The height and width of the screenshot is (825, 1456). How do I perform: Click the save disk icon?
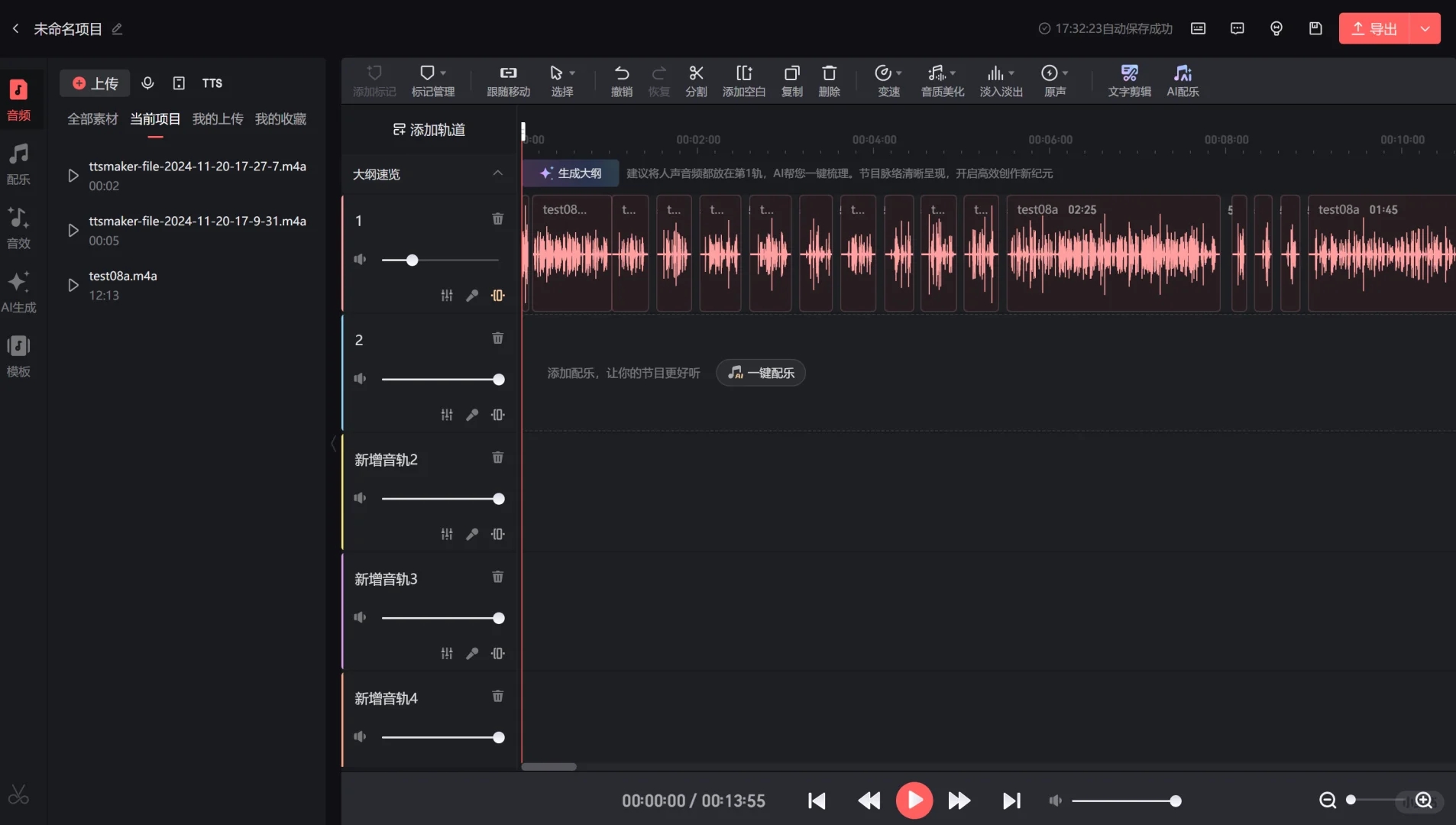1315,28
